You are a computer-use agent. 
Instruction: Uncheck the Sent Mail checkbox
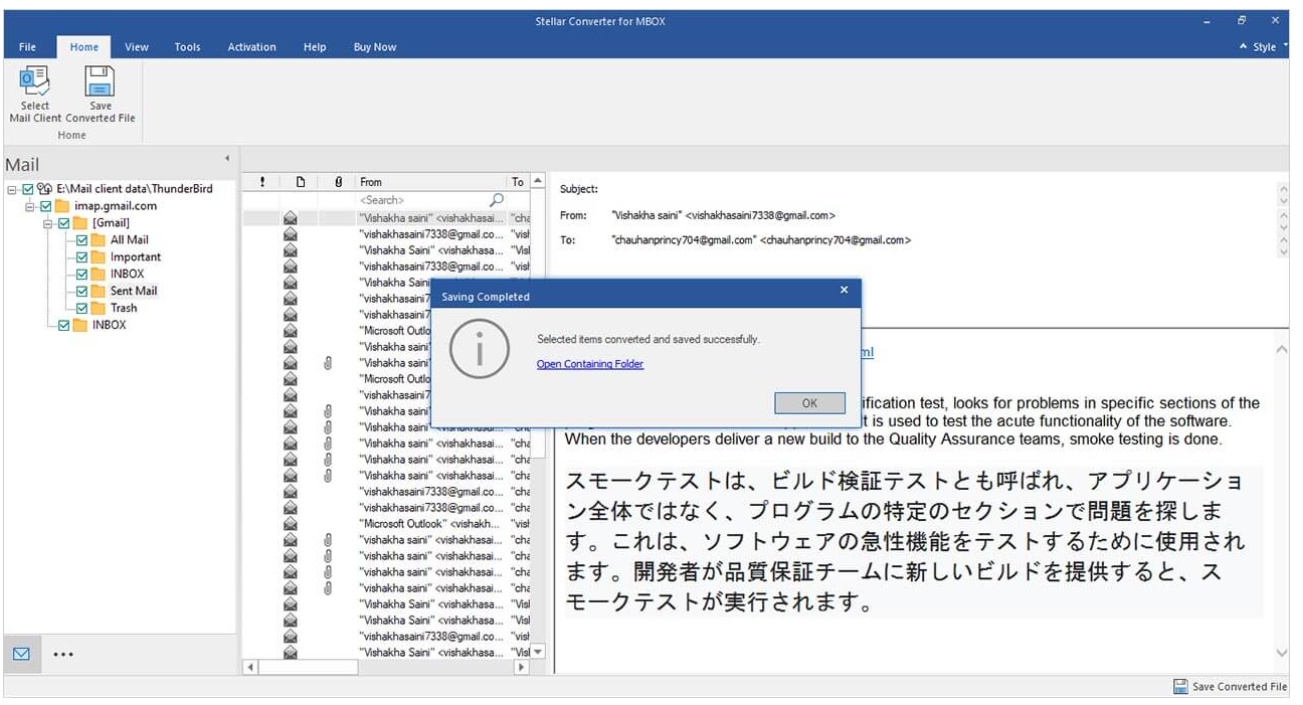click(x=82, y=291)
